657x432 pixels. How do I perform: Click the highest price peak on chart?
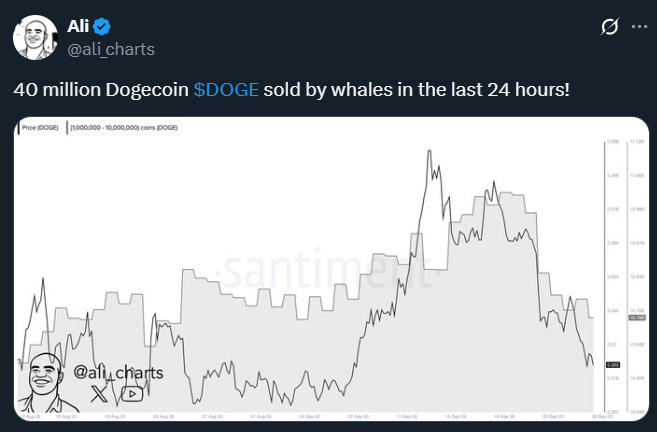tap(429, 151)
